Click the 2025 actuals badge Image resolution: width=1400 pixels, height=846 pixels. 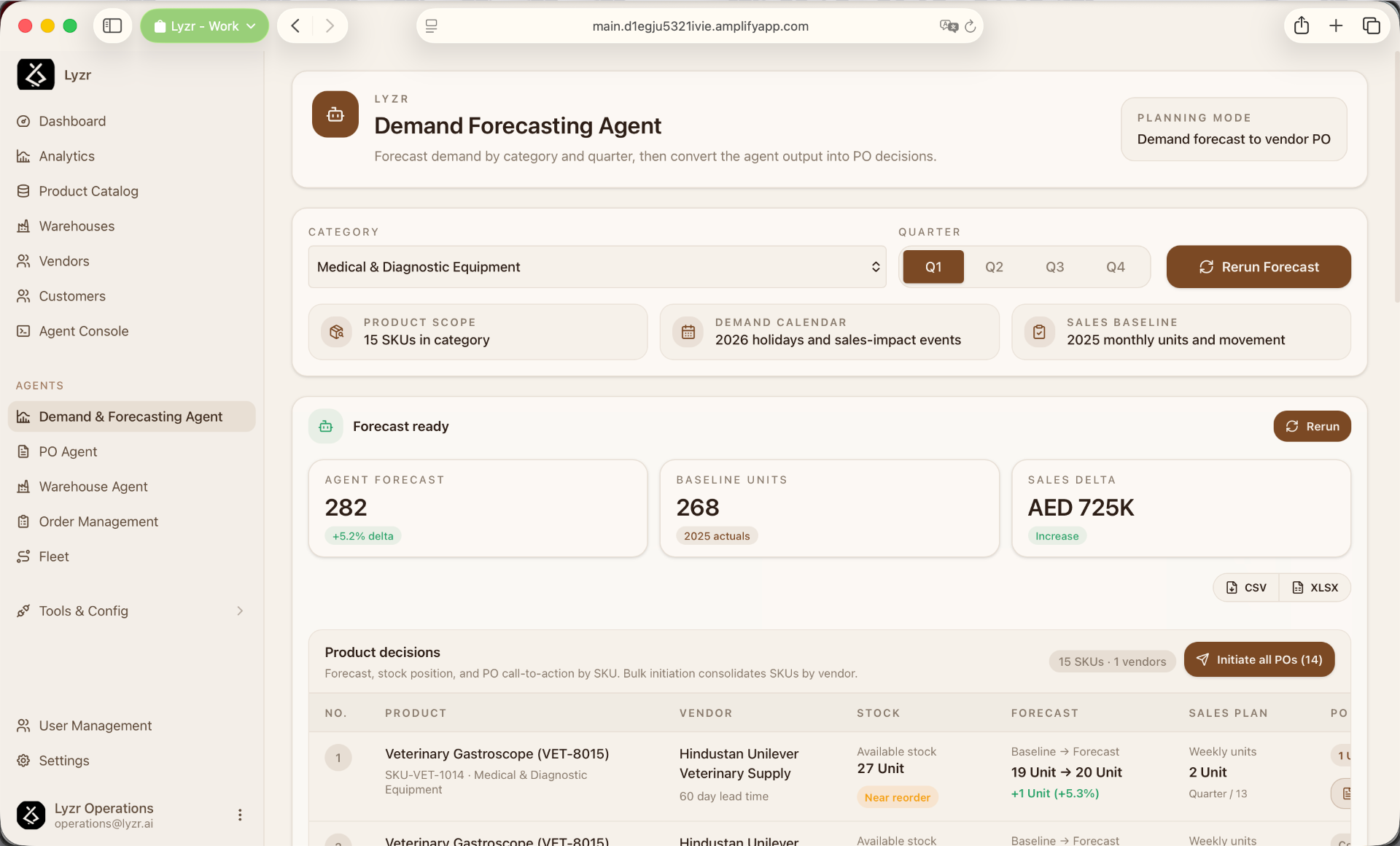tap(717, 536)
